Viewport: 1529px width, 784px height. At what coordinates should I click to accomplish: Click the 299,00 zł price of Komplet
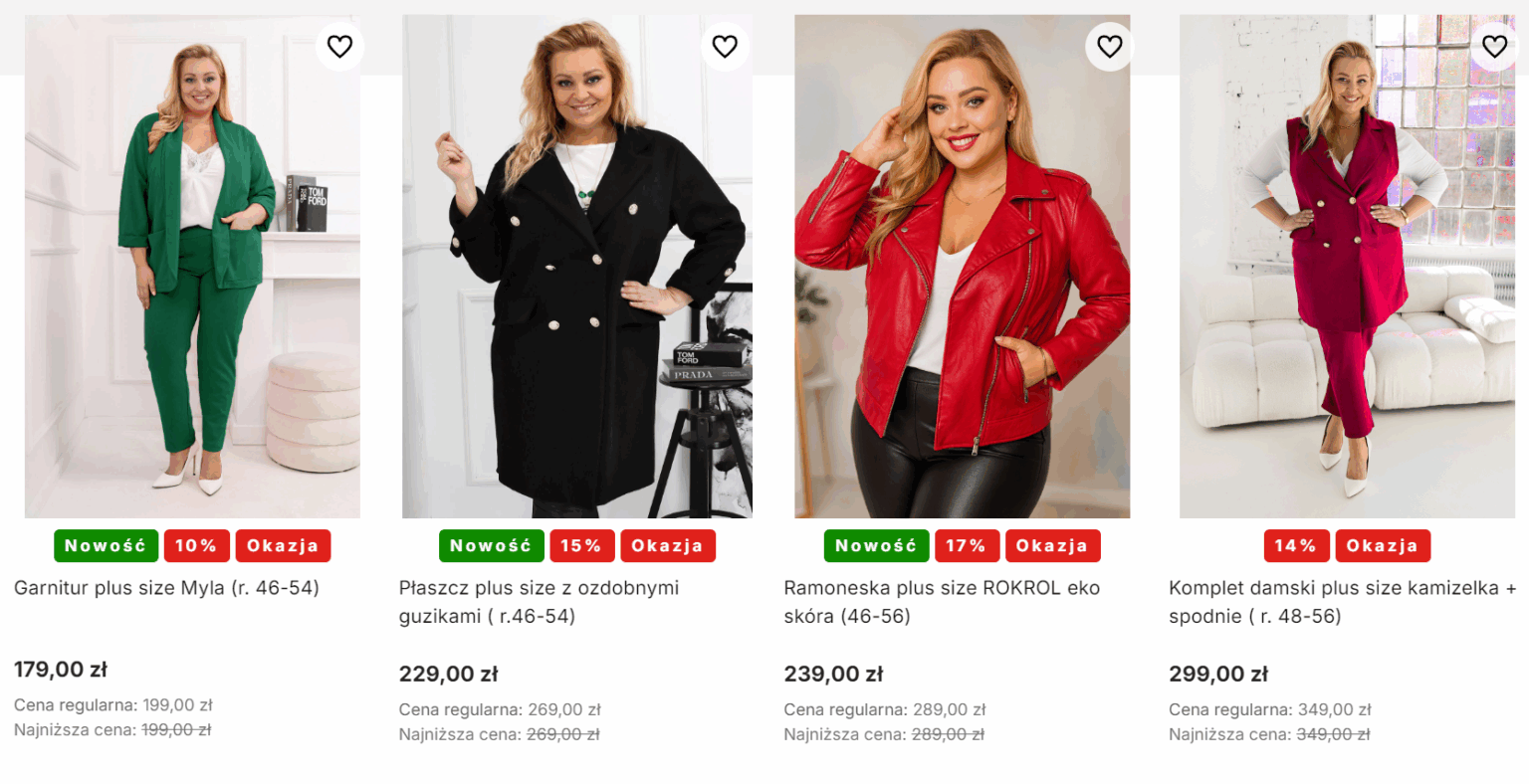(x=1218, y=675)
